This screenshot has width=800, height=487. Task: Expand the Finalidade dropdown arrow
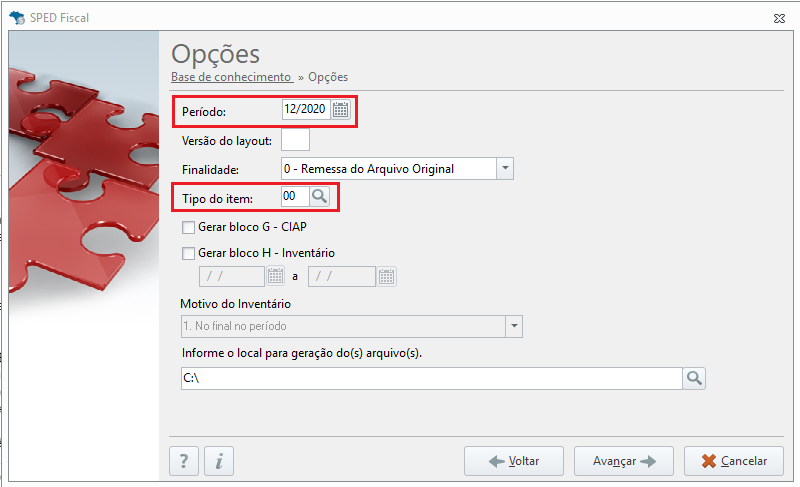point(505,168)
